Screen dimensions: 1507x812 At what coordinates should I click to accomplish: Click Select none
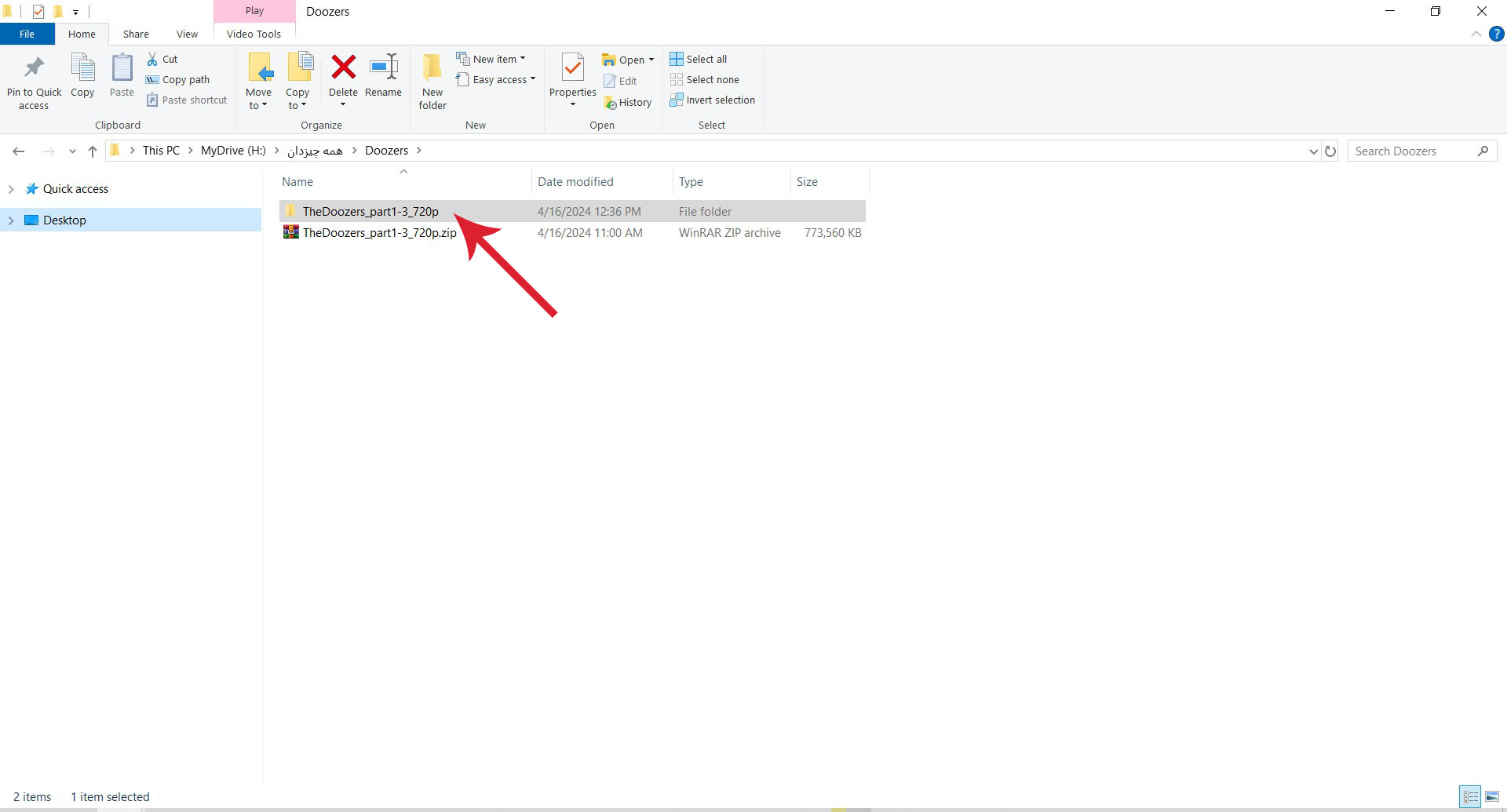(705, 79)
